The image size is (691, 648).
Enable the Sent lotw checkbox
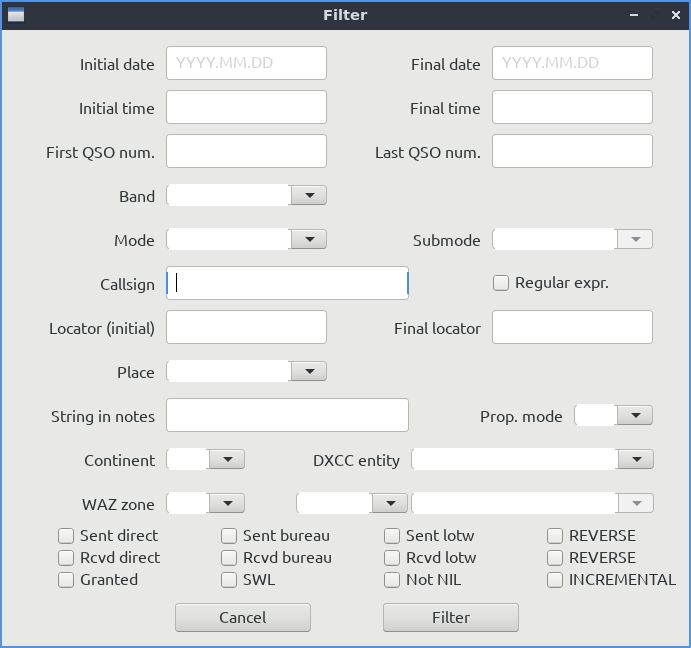[x=392, y=536]
